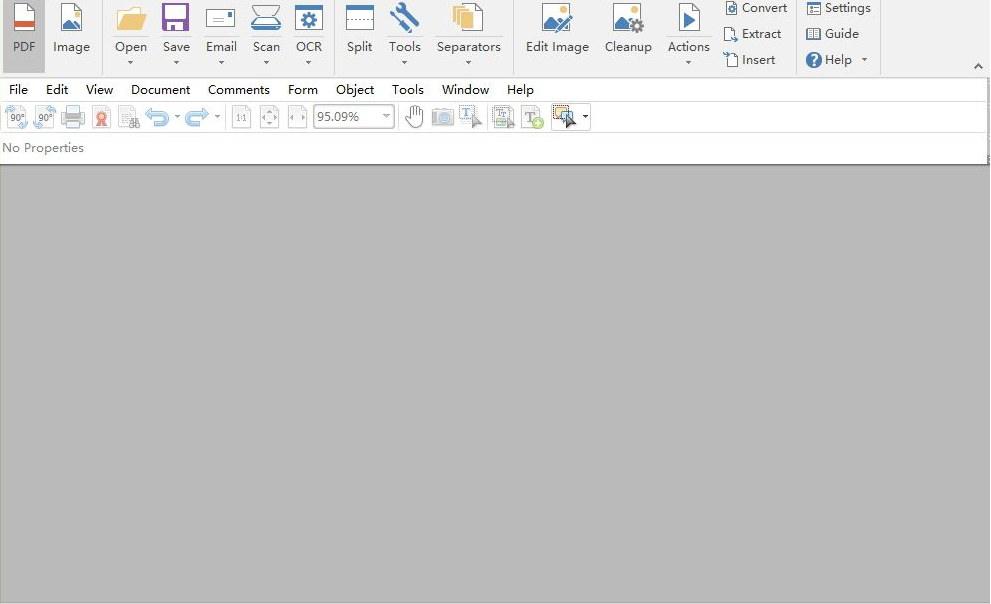The image size is (991, 604).
Task: Select the edit text content tool
Action: 504,117
